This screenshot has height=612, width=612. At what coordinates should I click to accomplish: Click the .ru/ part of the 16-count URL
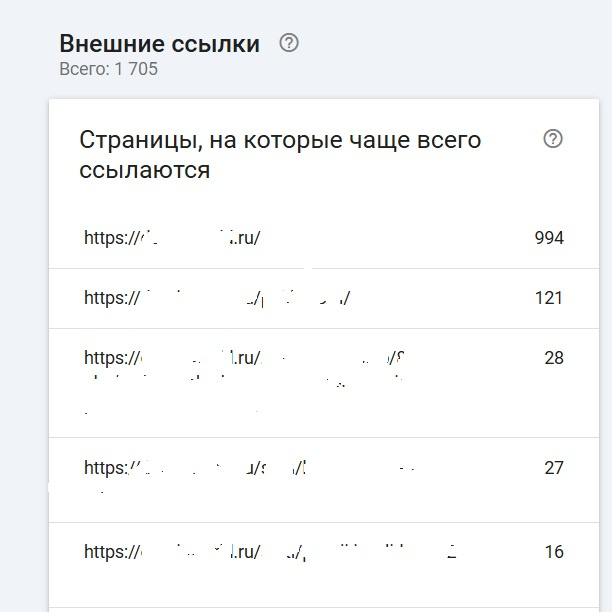246,553
